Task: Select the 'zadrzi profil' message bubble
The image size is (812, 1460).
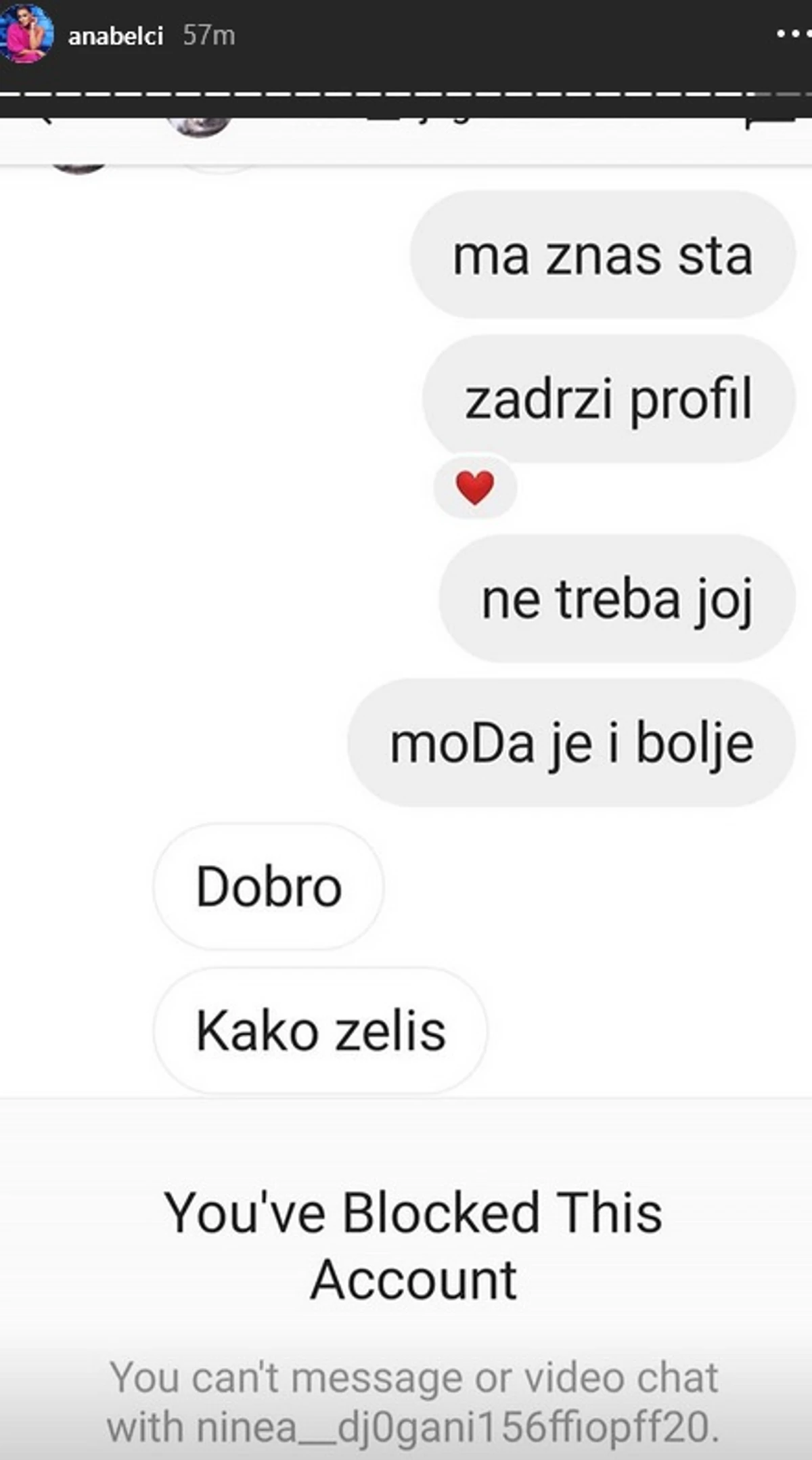Action: (609, 399)
